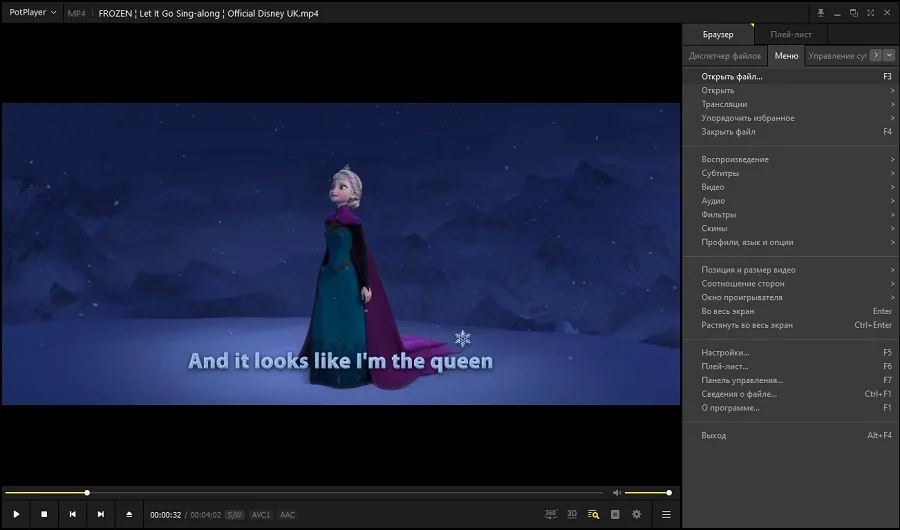The image size is (900, 530).
Task: Open the PotPlayer main menu dropdown
Action: [33, 13]
